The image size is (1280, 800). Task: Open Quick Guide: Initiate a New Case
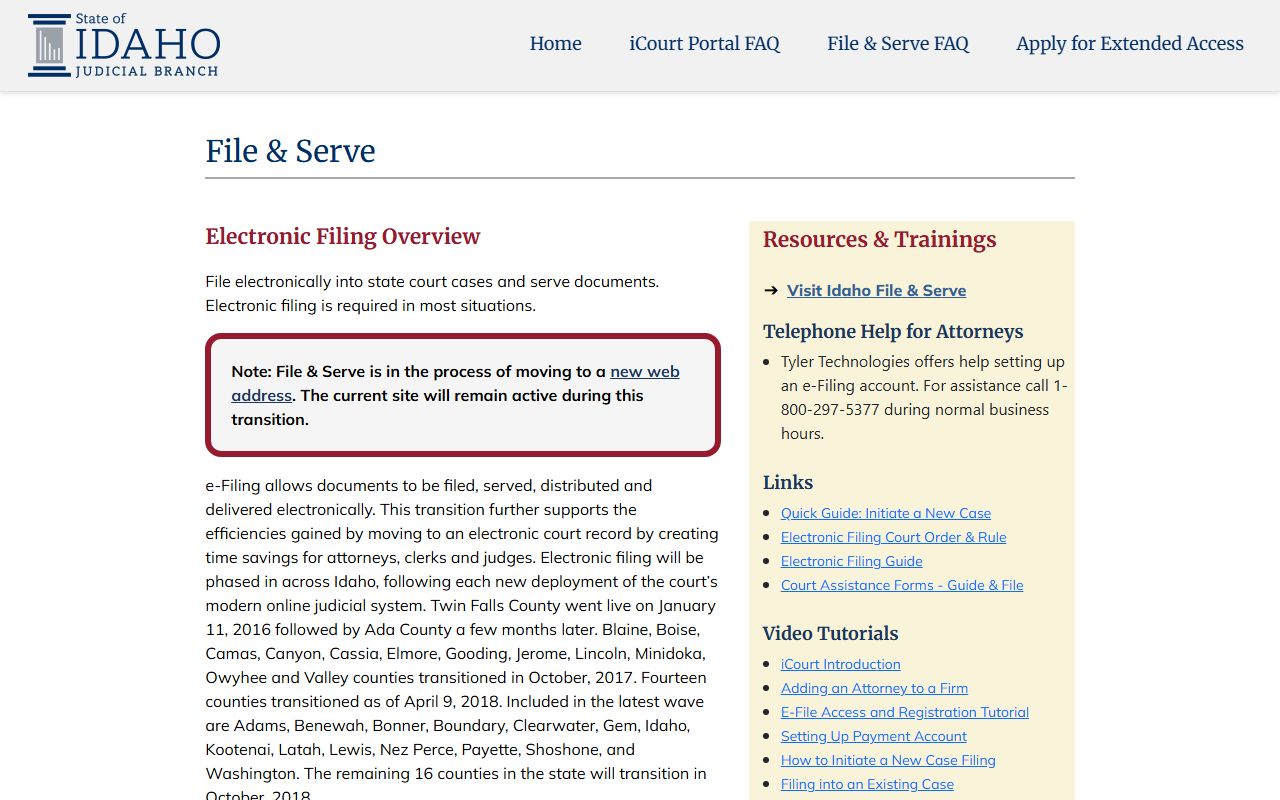point(886,513)
